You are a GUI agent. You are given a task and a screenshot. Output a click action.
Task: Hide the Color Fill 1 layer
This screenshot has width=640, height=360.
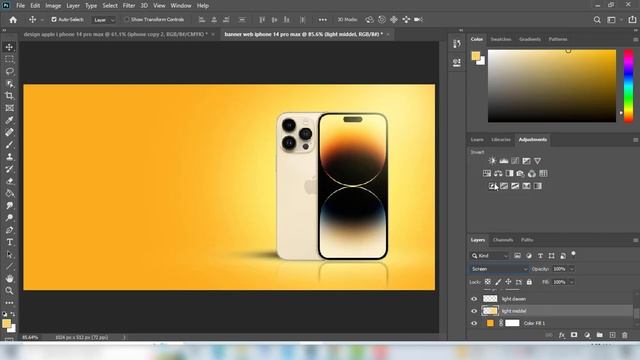(474, 323)
